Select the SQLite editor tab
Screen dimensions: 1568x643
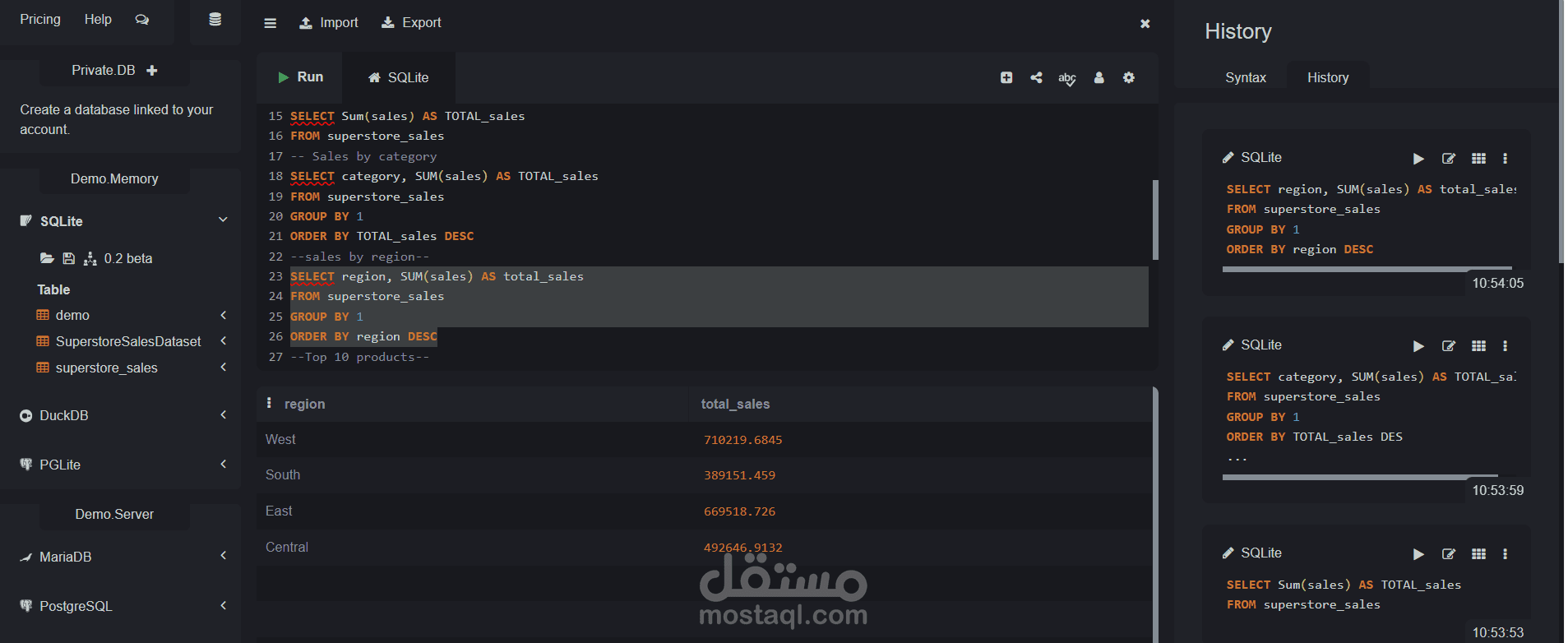click(398, 77)
